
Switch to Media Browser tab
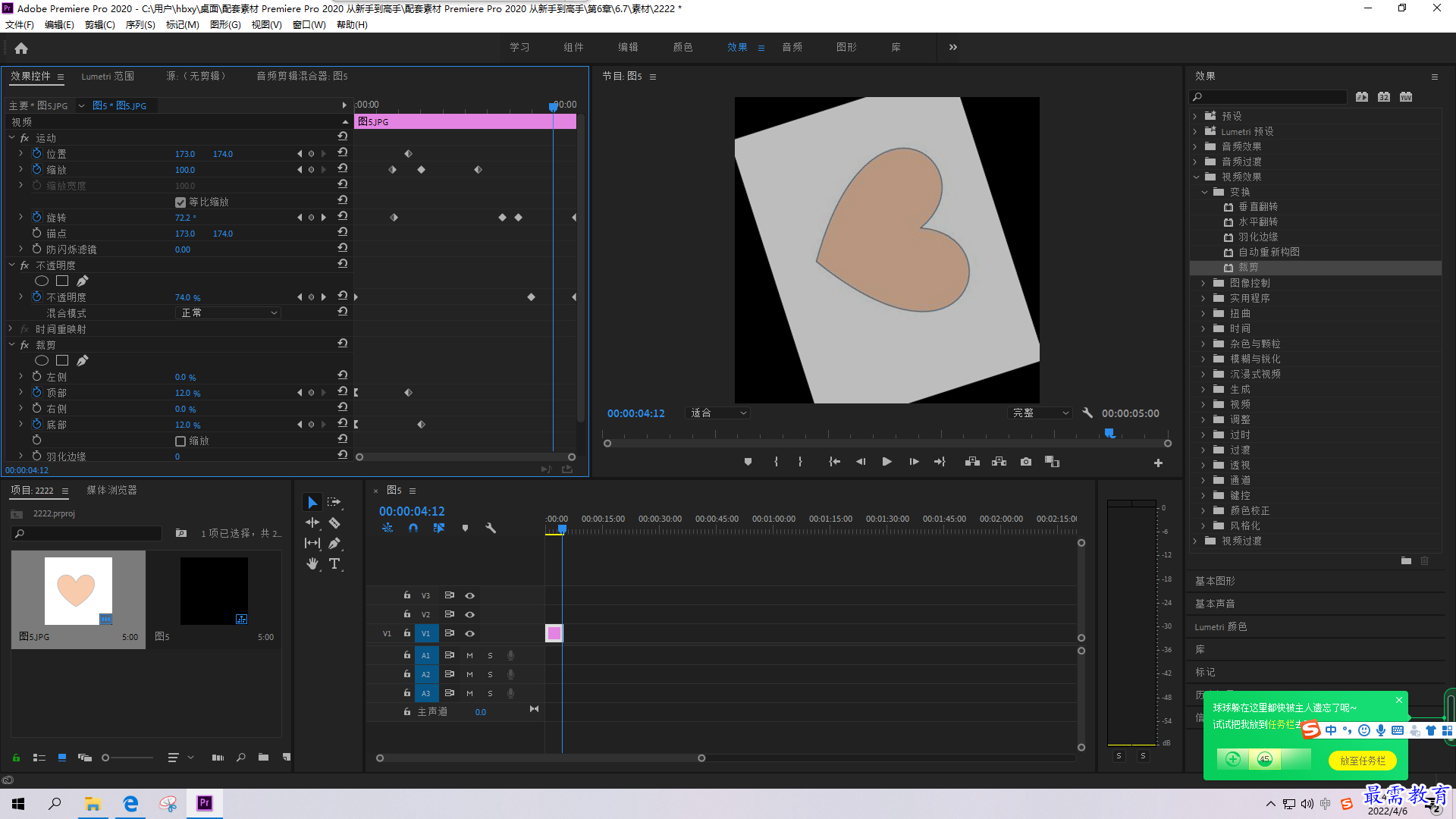point(111,491)
